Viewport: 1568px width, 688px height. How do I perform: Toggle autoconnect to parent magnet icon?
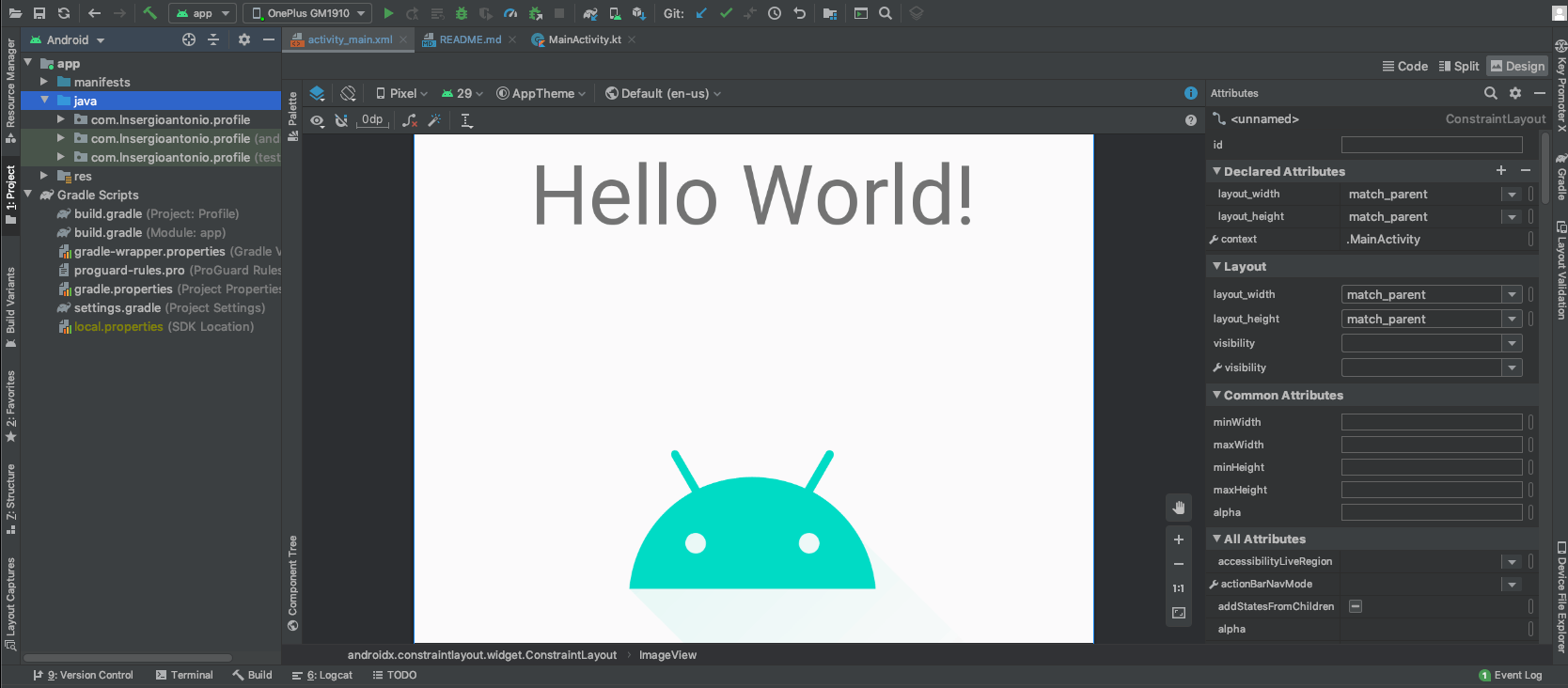(x=341, y=120)
